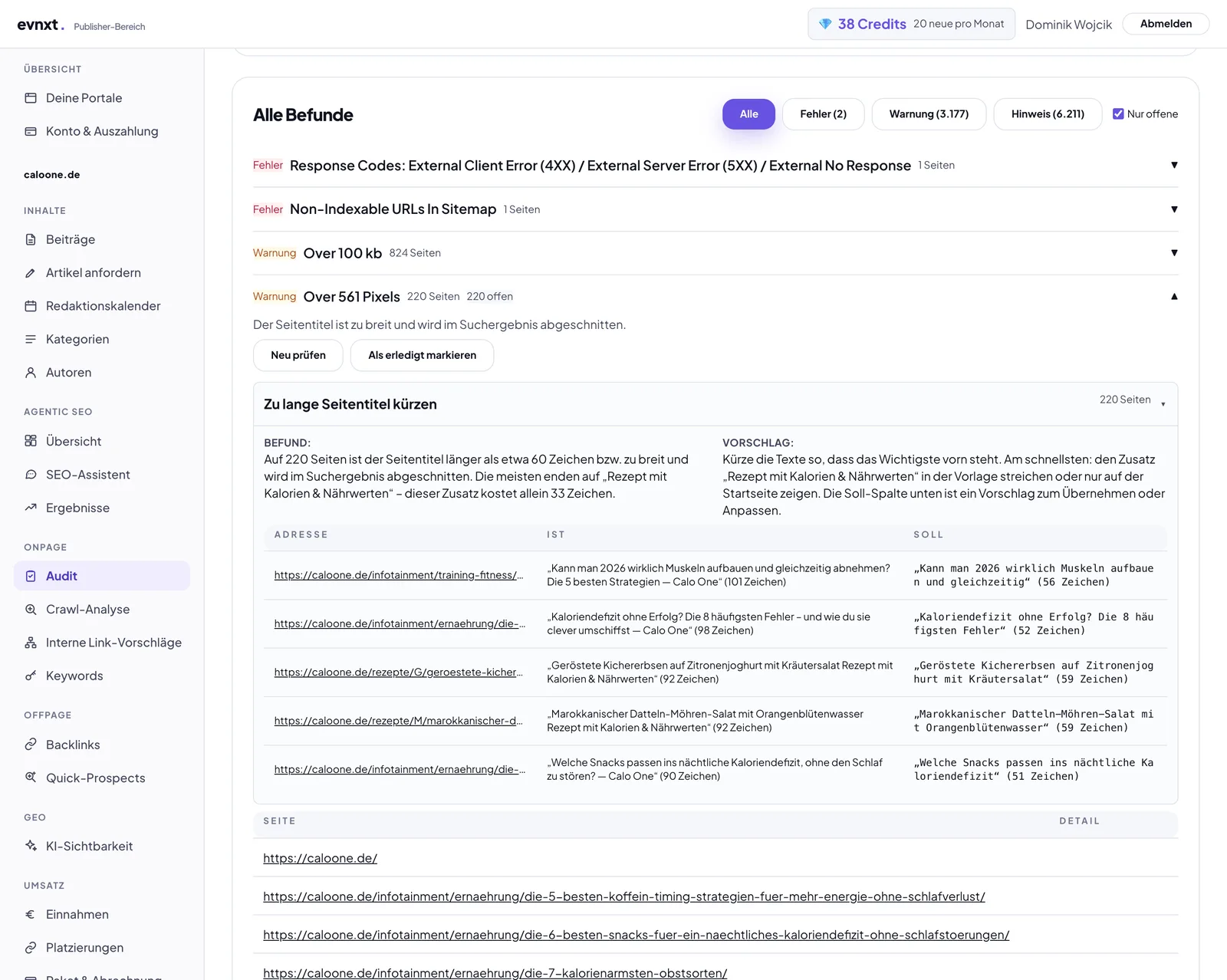Click the Backlinks chain icon
The image size is (1227, 980).
coord(31,745)
